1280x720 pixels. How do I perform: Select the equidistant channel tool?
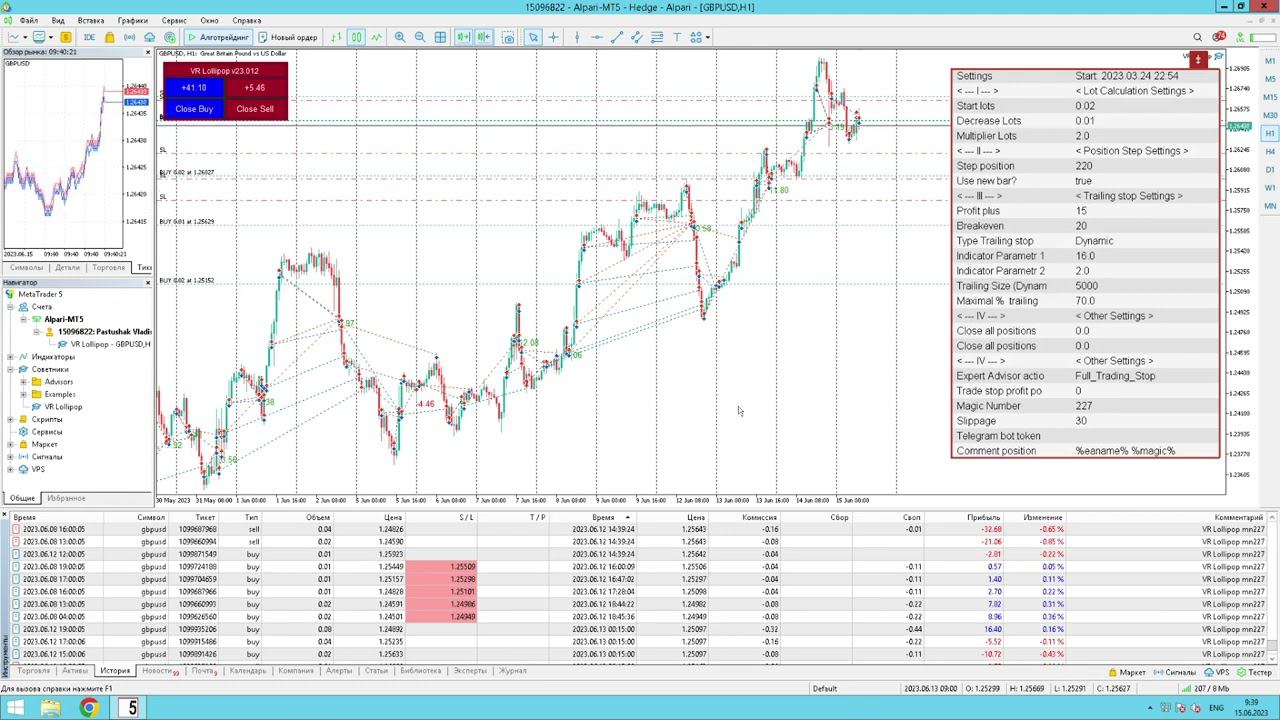pos(637,37)
